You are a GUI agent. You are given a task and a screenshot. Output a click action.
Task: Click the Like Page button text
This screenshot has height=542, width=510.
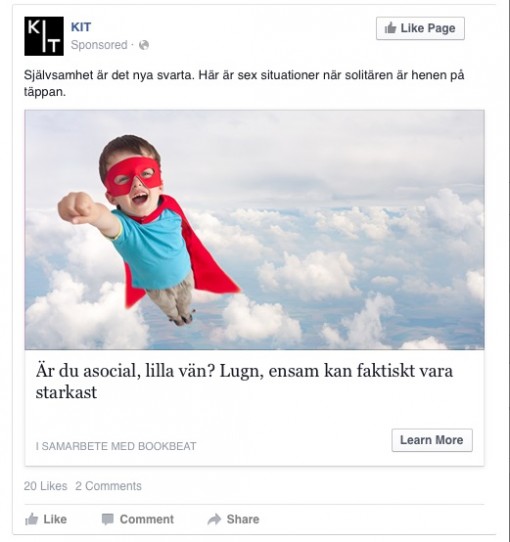428,28
